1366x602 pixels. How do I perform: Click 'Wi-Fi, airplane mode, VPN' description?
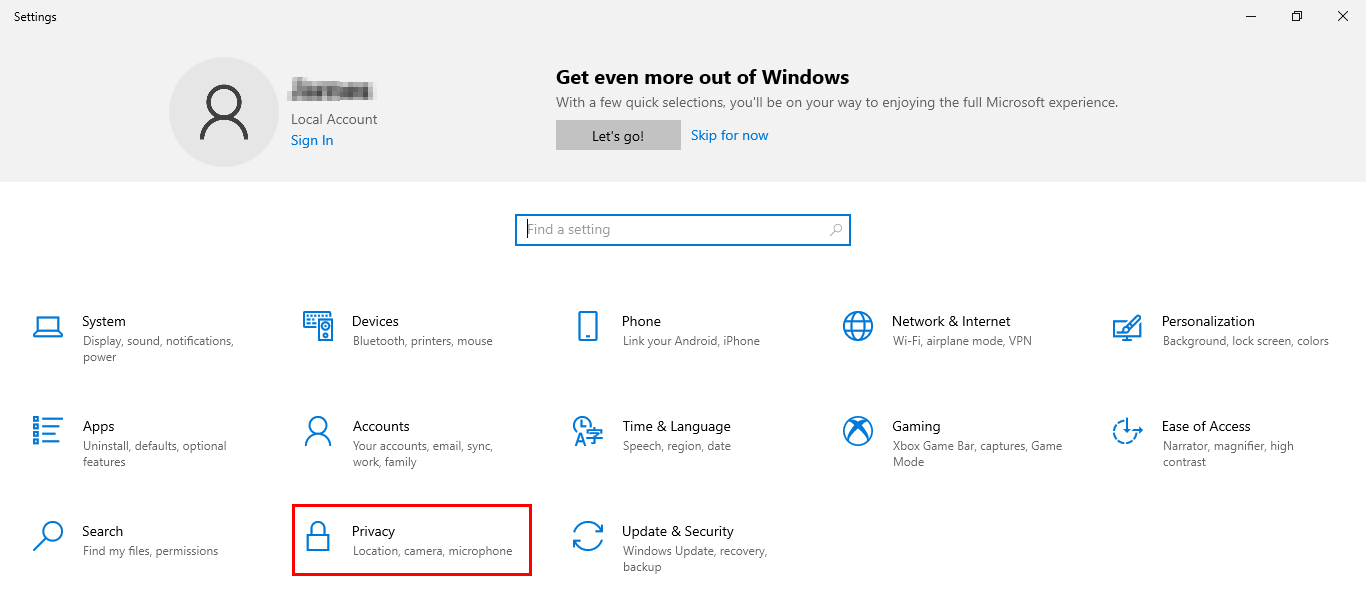click(962, 341)
